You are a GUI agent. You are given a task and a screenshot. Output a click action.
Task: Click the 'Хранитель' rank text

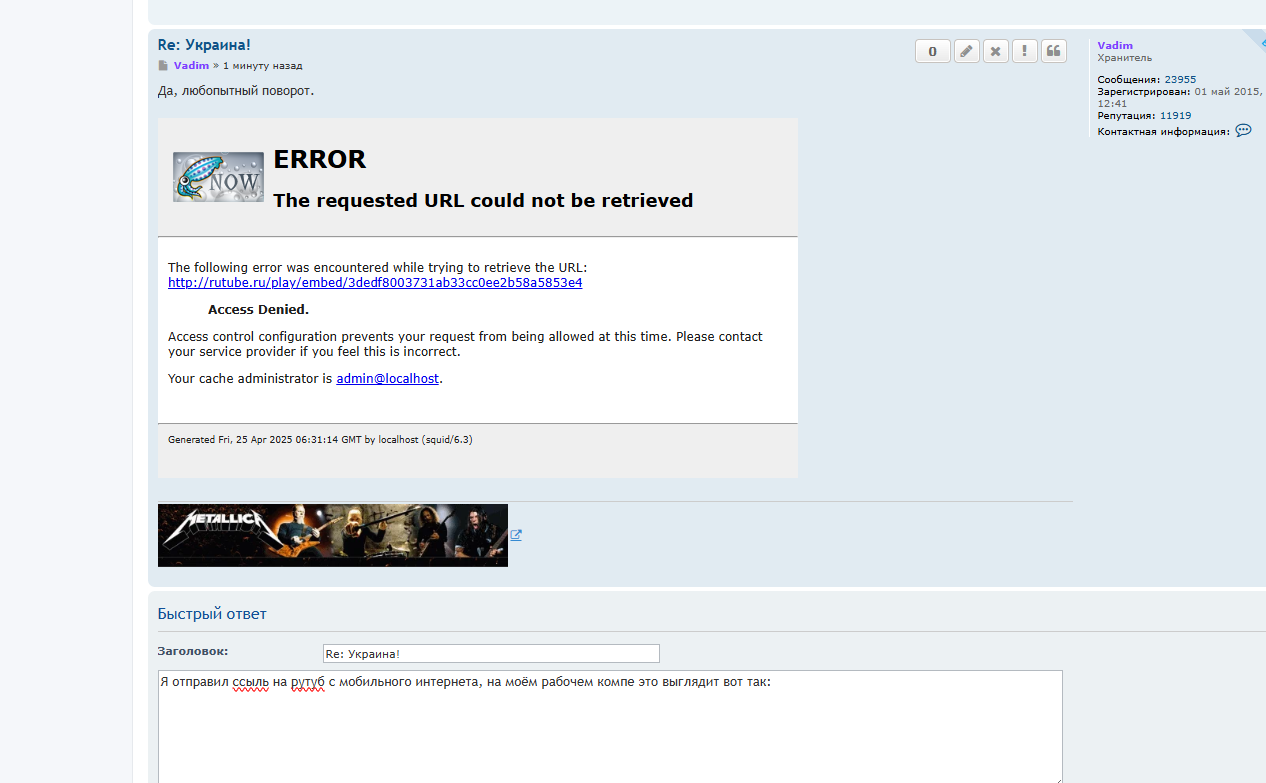(x=1124, y=58)
